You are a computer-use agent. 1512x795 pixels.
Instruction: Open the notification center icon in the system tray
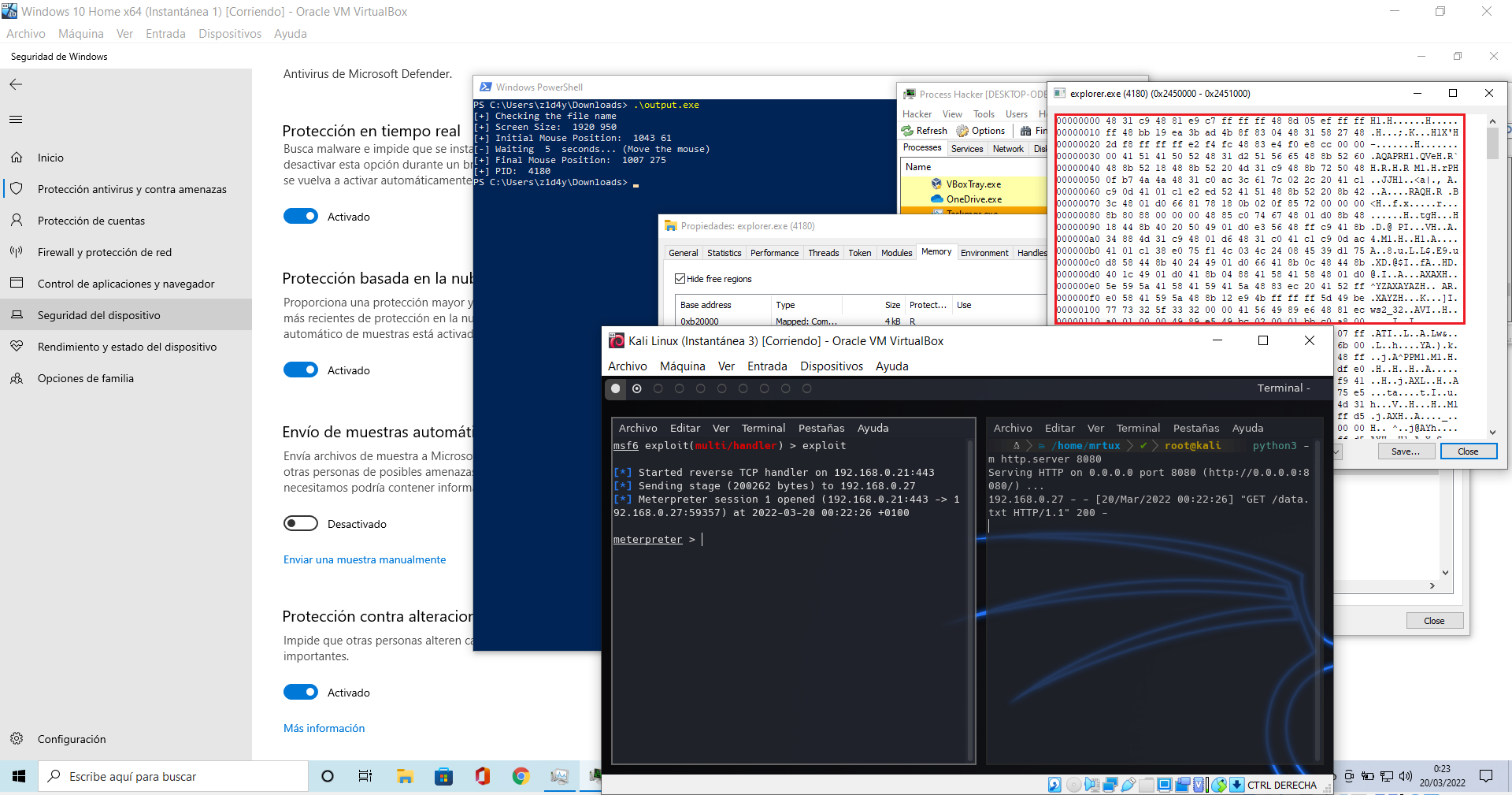pyautogui.click(x=1486, y=777)
